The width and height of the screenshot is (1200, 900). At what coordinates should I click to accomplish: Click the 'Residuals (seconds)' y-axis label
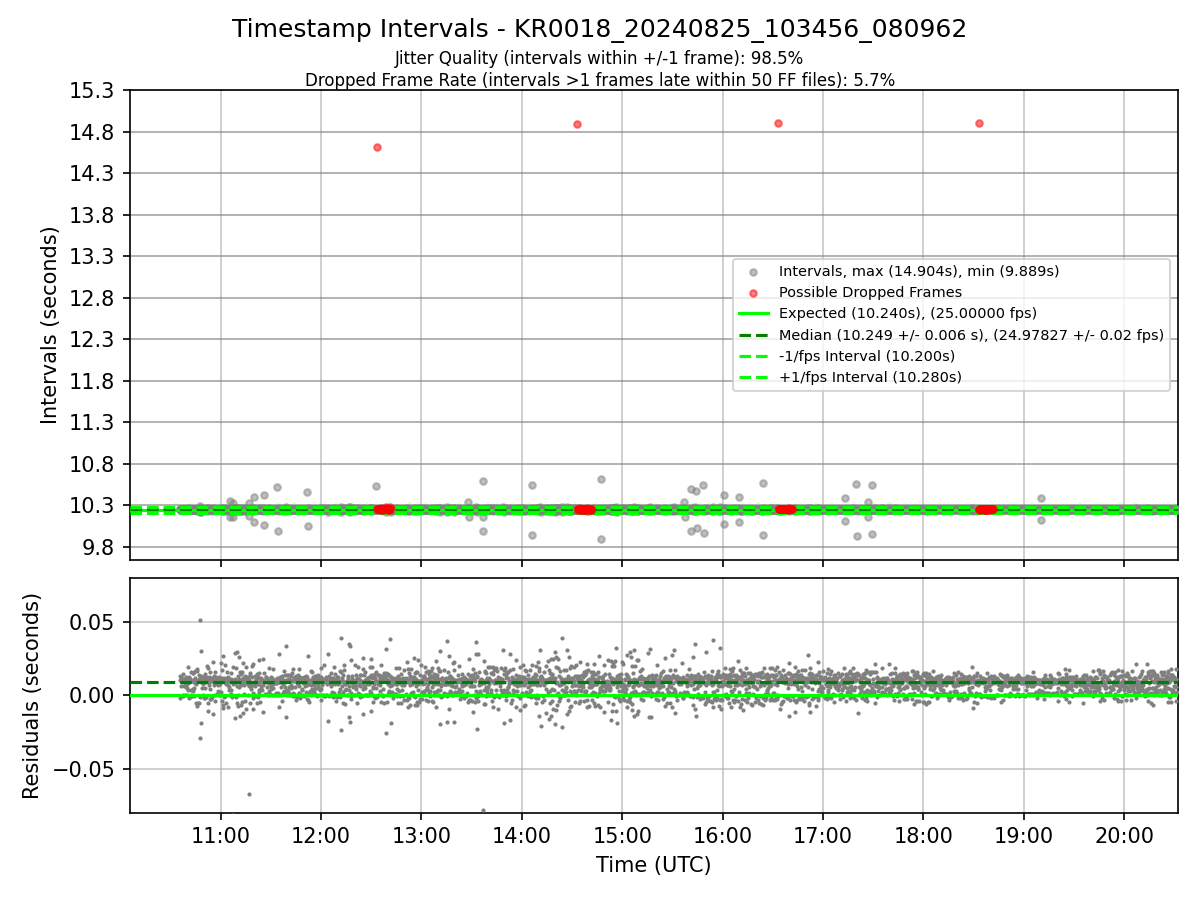pos(31,696)
